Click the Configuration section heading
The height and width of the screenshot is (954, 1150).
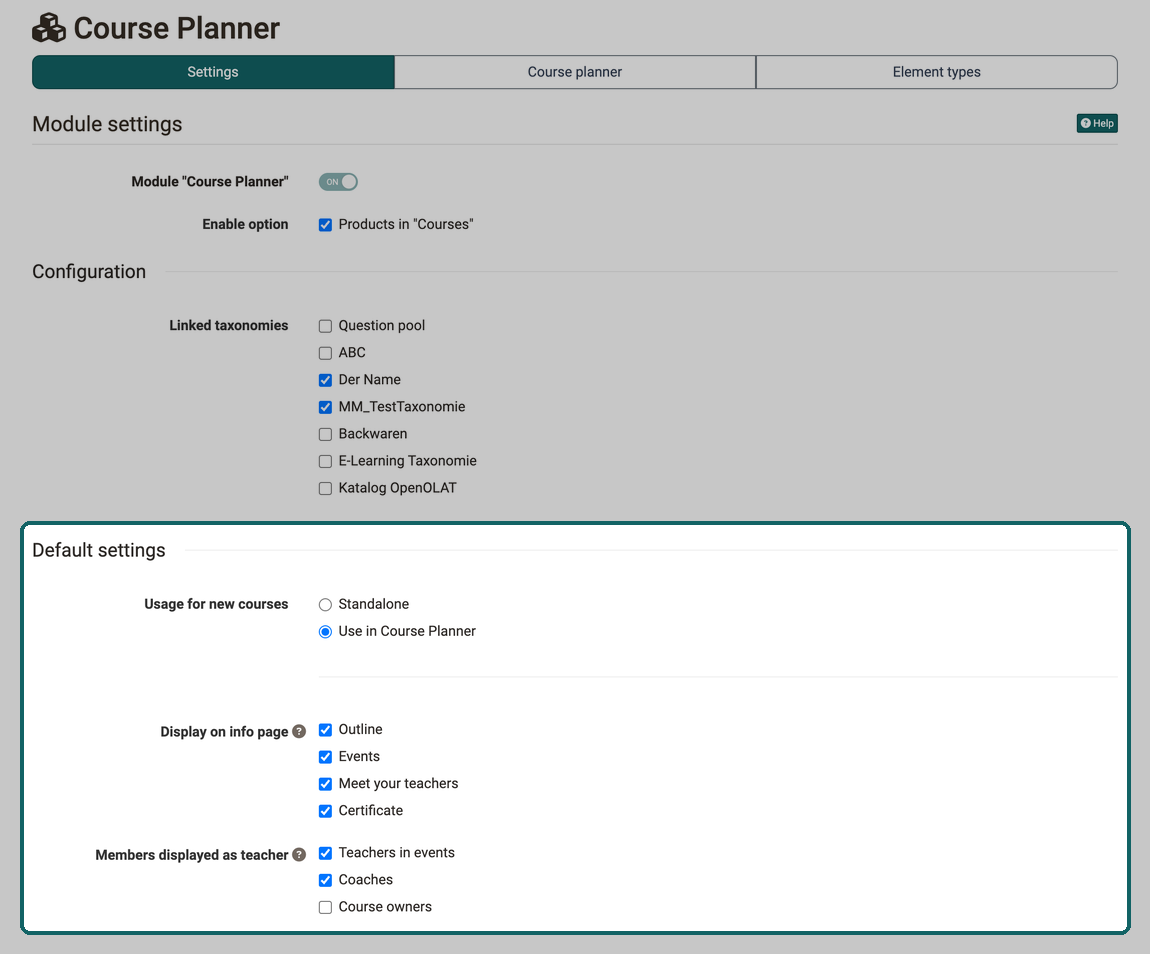89,271
